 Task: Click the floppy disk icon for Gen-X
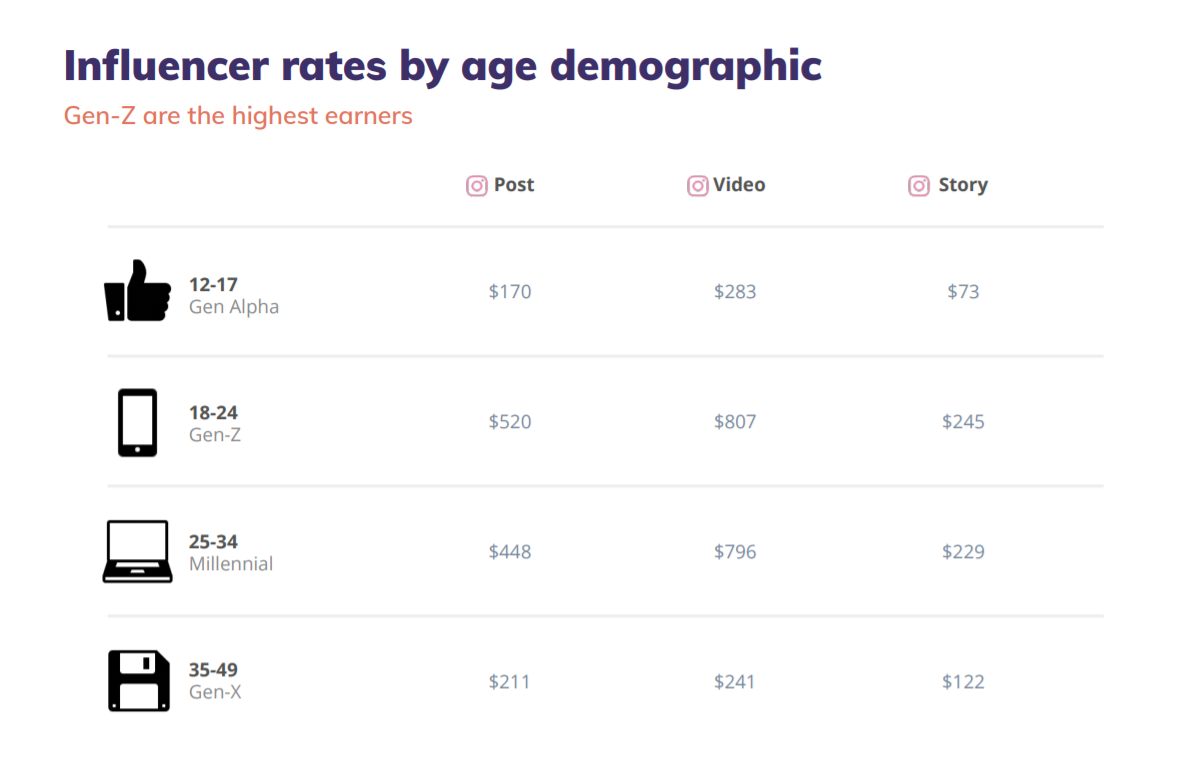[x=138, y=681]
